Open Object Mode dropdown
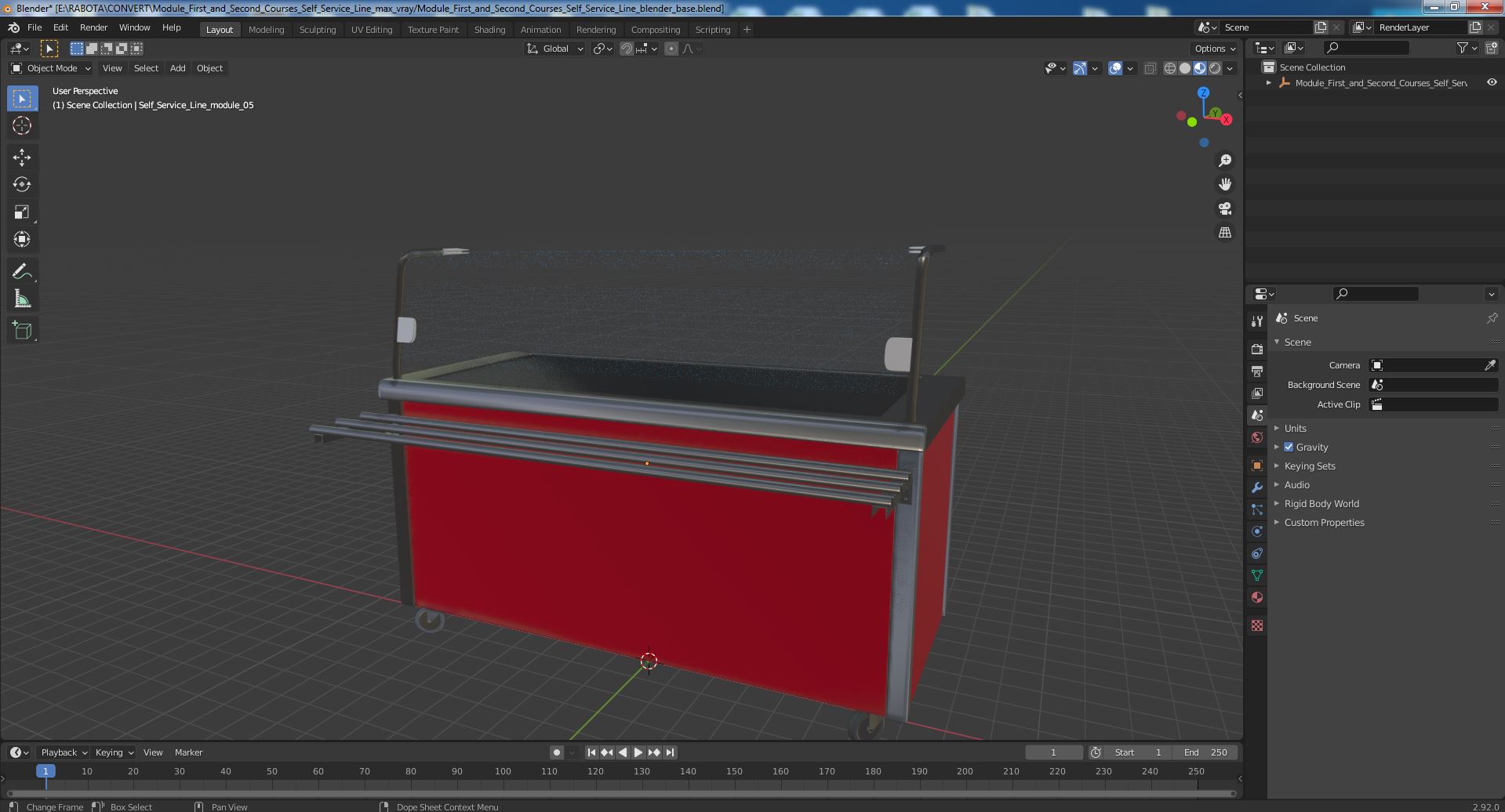Viewport: 1505px width, 812px height. pyautogui.click(x=51, y=68)
